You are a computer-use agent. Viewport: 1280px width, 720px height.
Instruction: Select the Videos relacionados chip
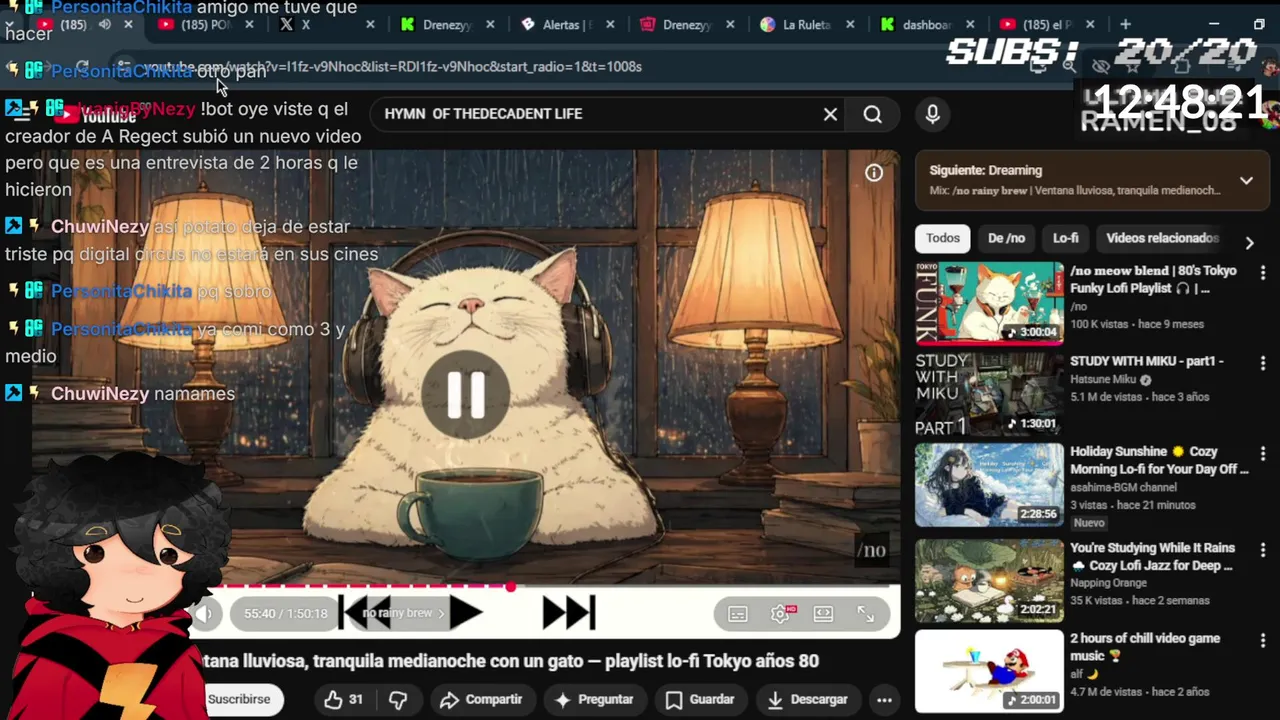click(x=1162, y=238)
